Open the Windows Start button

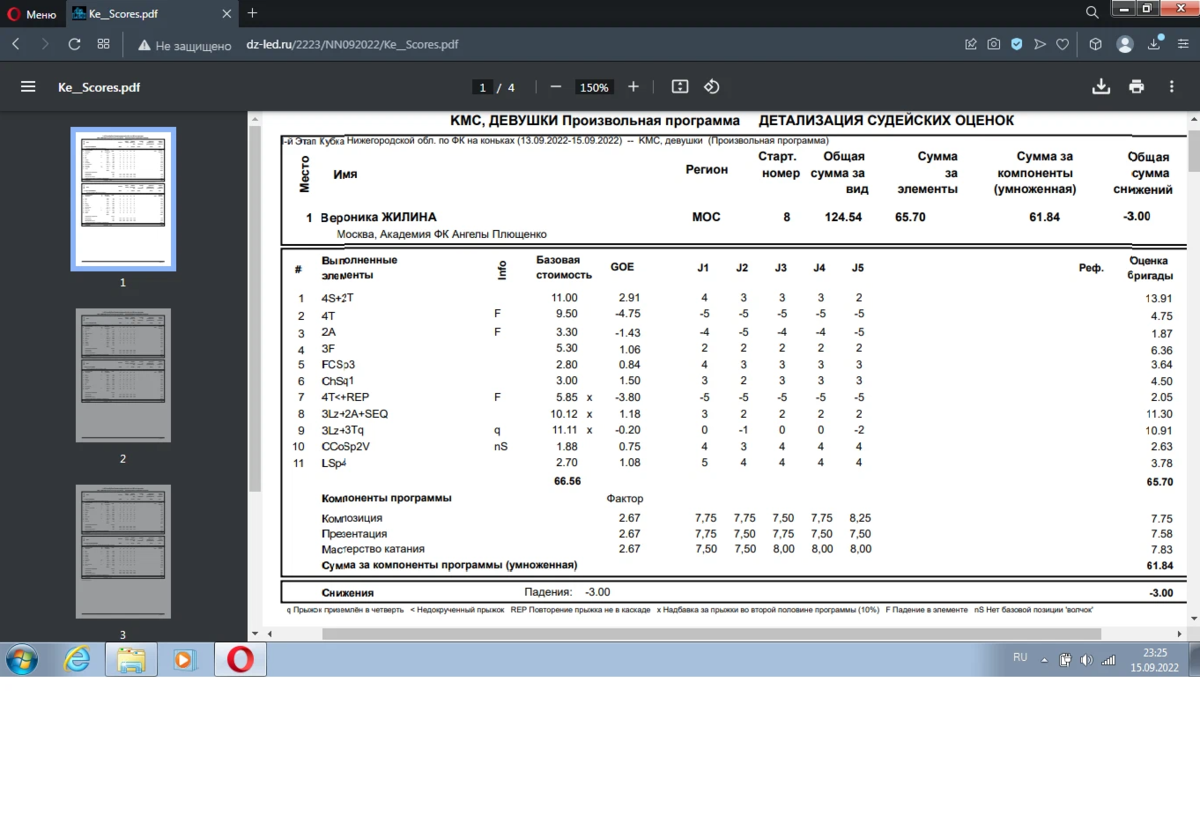(x=21, y=660)
